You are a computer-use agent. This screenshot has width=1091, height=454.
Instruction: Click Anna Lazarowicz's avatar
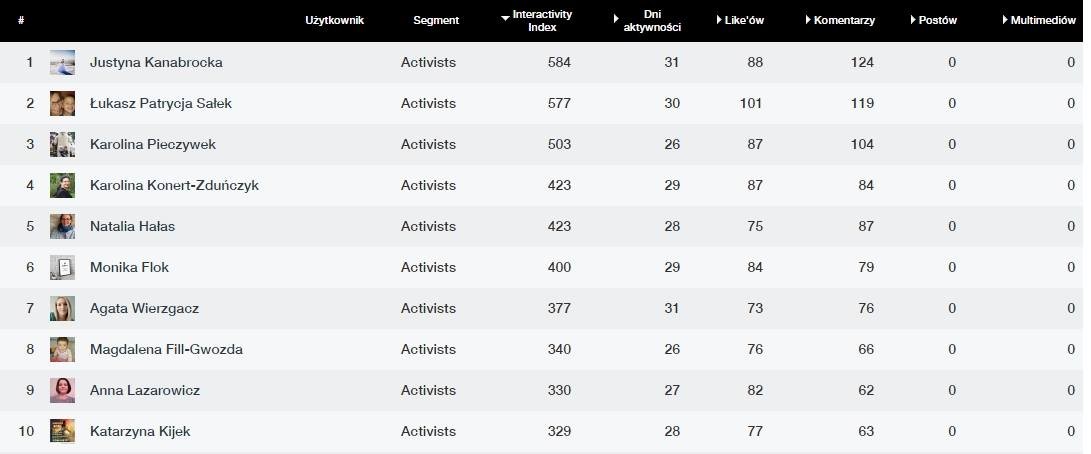pyautogui.click(x=62, y=390)
